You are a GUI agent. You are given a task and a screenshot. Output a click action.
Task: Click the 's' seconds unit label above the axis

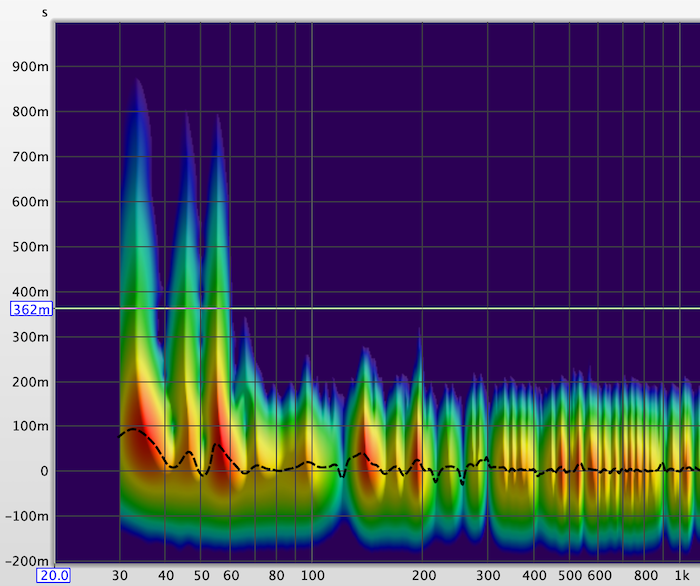pos(45,13)
